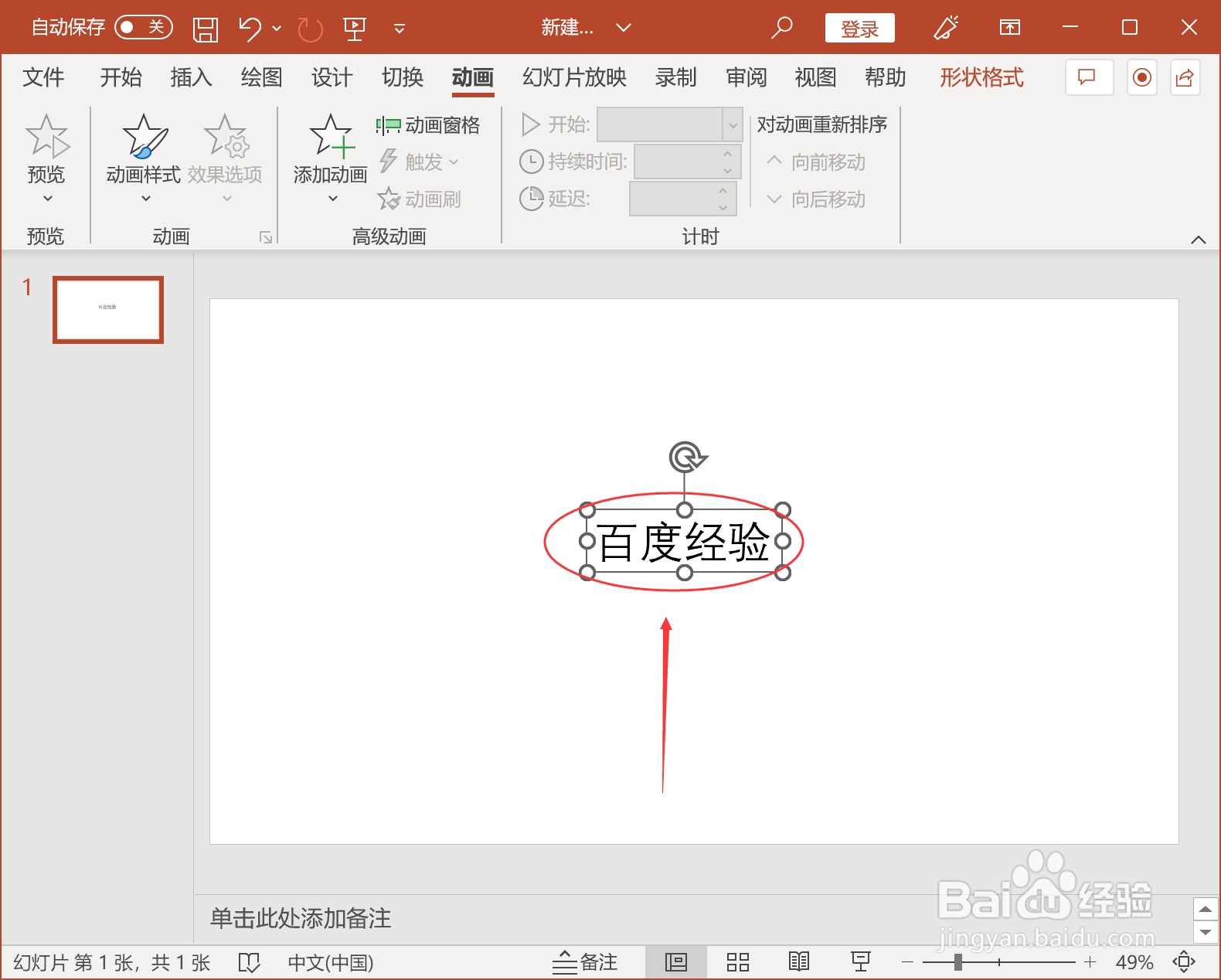
Task: Click the 预览 animation preview star
Action: [46, 136]
